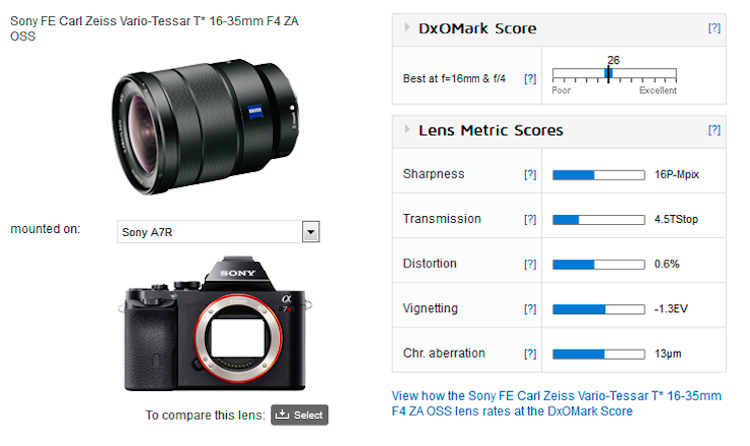Image resolution: width=750 pixels, height=446 pixels.
Task: Open the Chr. aberration help icon
Action: (x=530, y=353)
